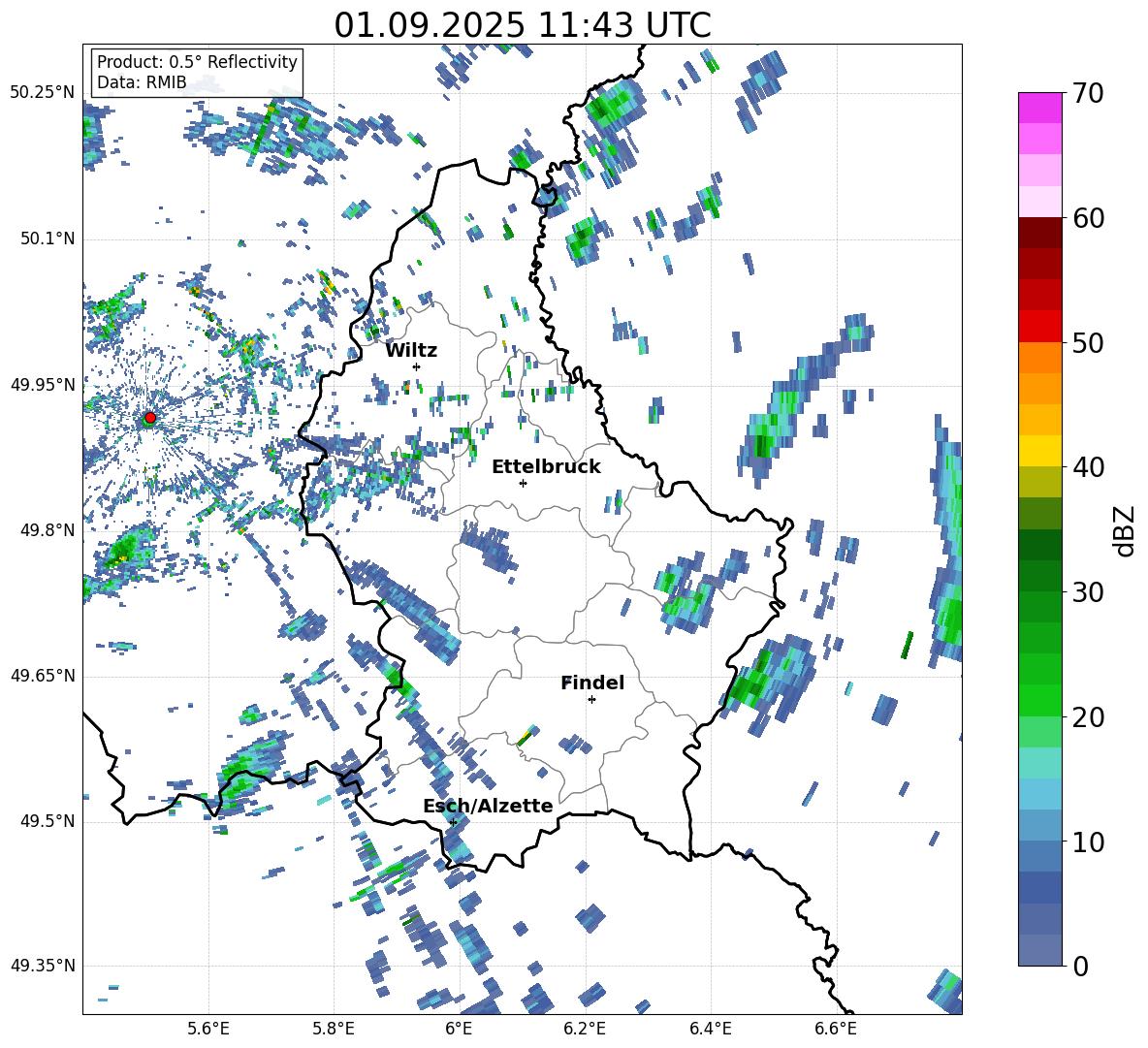The width and height of the screenshot is (1148, 1048).
Task: Click the 6.6°E longitude label
Action: coord(836,1029)
